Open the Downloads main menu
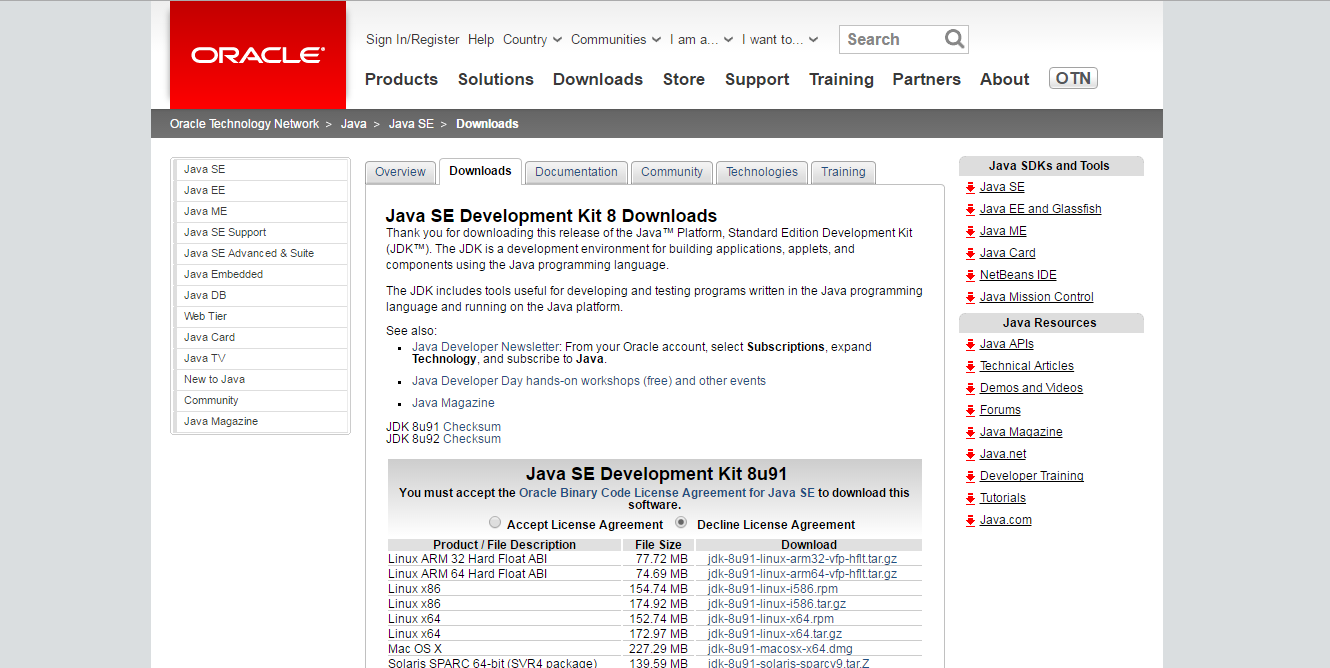 point(598,79)
